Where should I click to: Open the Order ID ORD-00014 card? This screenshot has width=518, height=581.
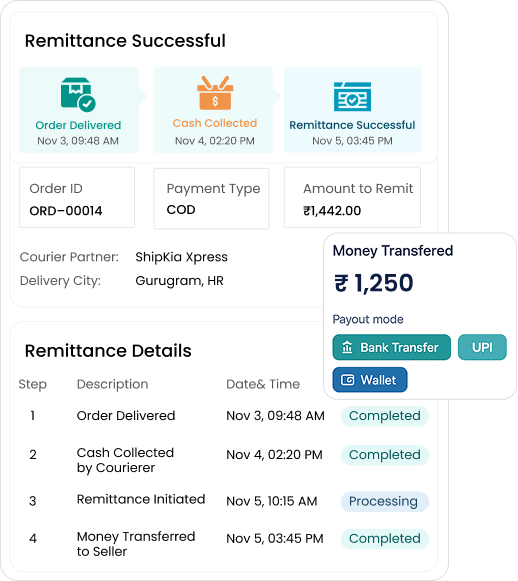pos(77,197)
